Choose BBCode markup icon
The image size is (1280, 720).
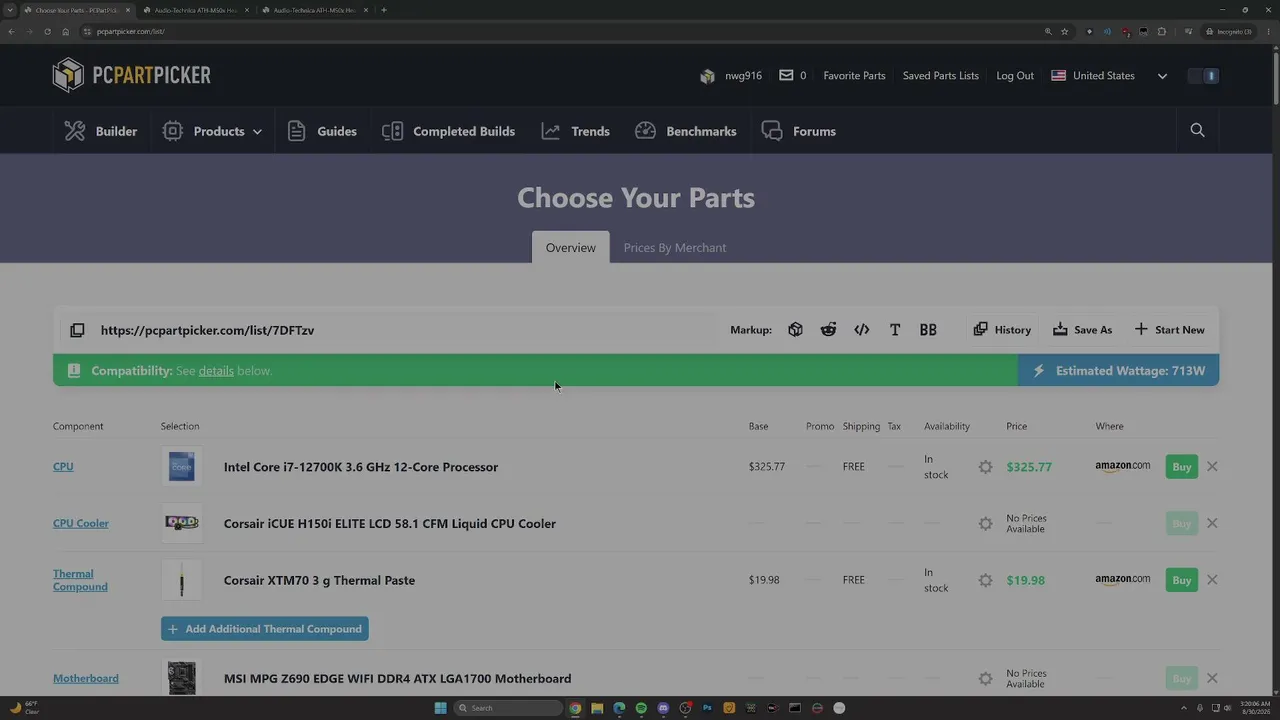click(x=928, y=330)
